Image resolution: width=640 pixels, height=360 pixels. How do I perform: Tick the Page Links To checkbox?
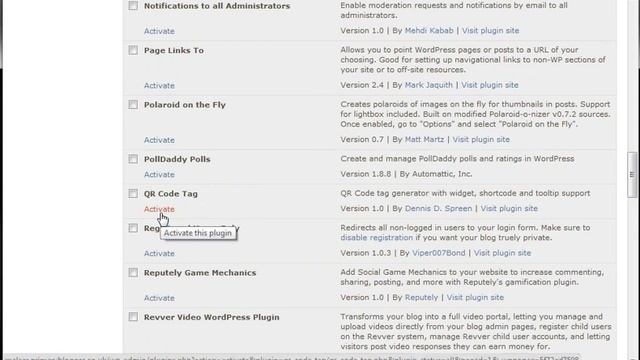(x=133, y=50)
